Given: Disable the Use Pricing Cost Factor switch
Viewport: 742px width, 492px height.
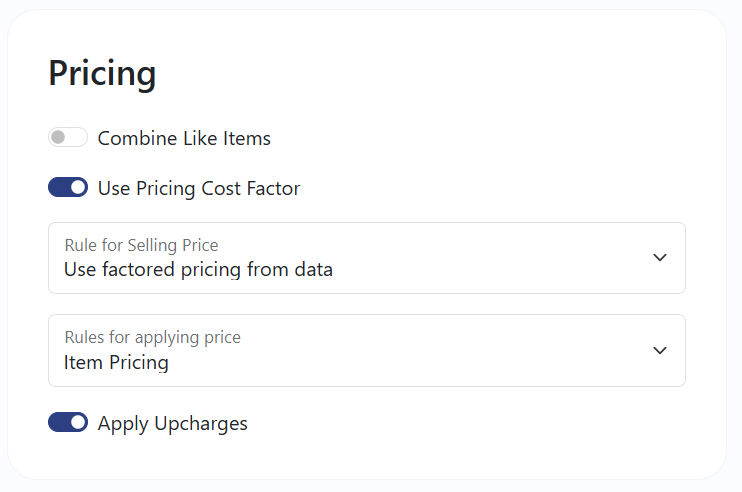Looking at the screenshot, I should (68, 188).
